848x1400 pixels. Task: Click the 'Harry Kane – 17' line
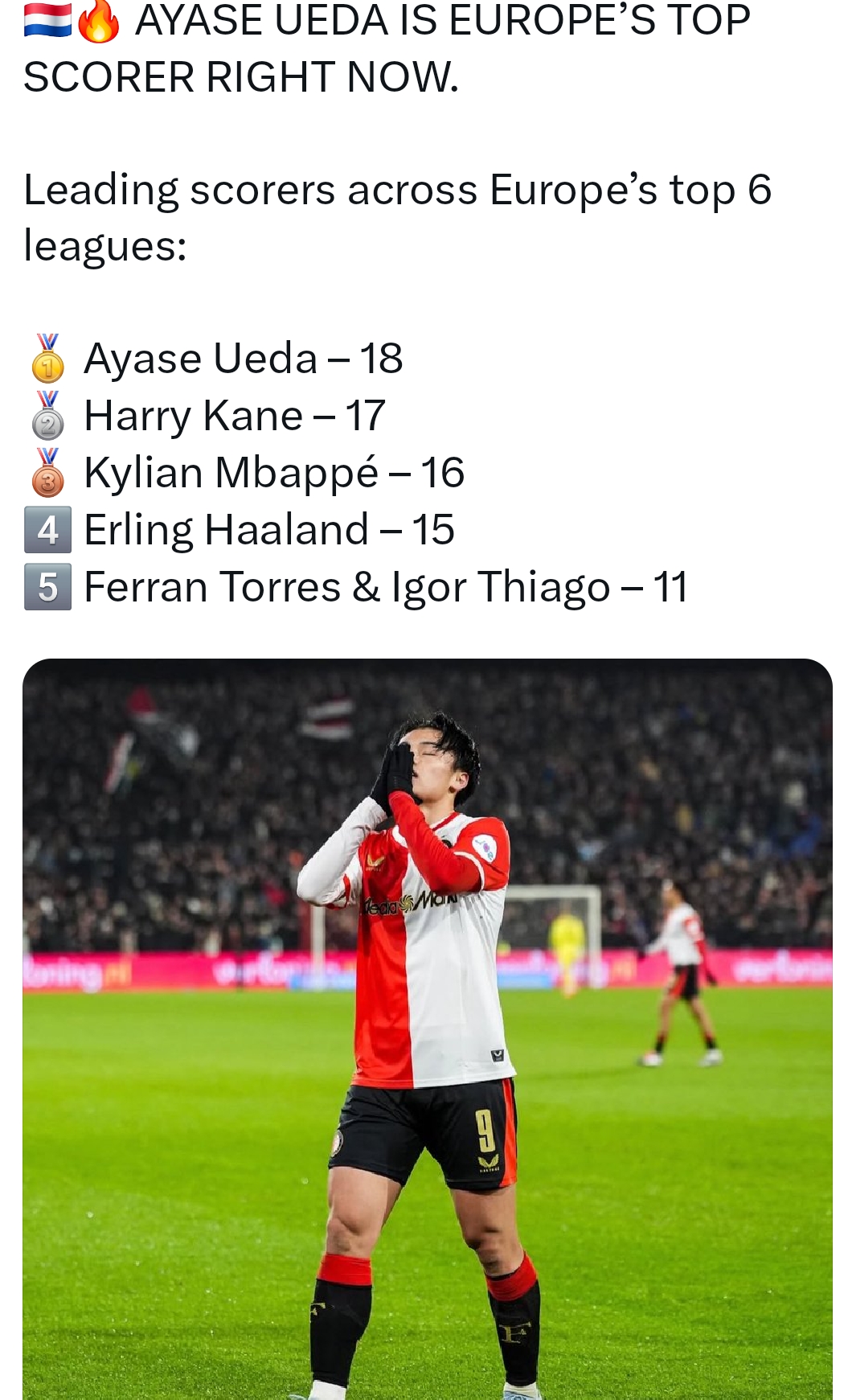coord(235,415)
